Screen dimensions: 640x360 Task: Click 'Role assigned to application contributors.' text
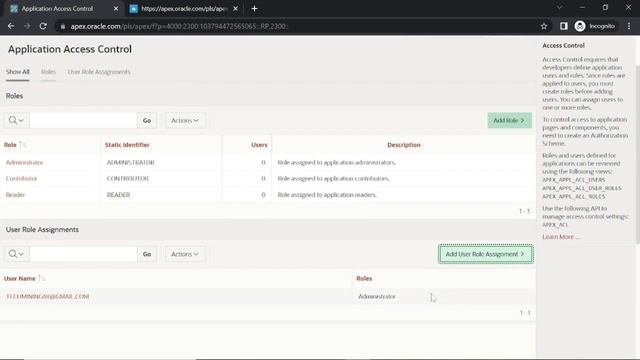click(x=334, y=178)
